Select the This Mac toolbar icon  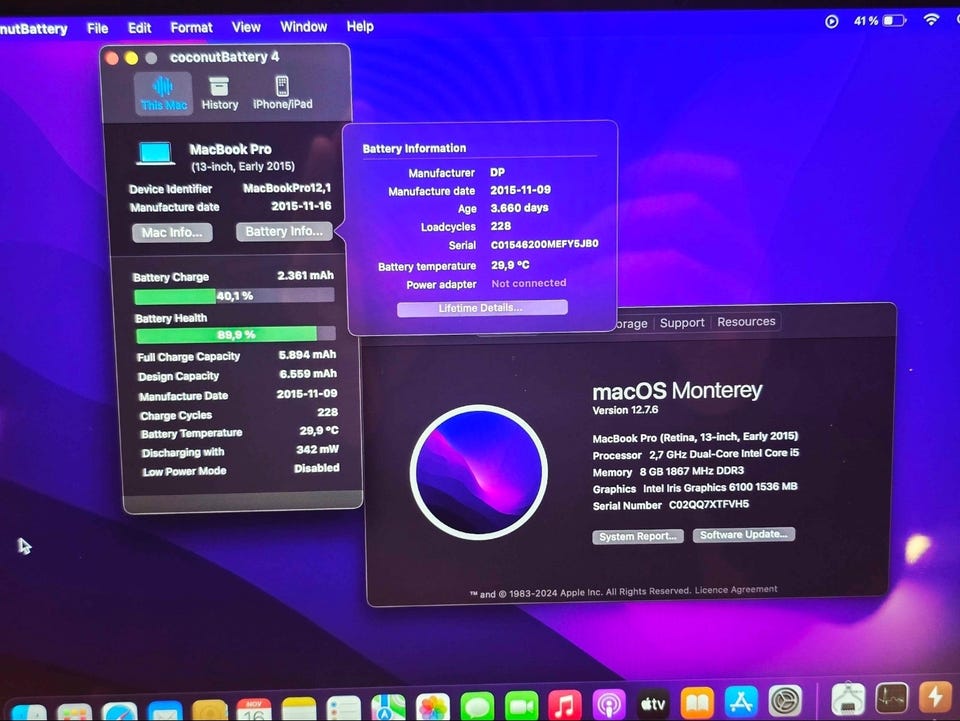[163, 93]
